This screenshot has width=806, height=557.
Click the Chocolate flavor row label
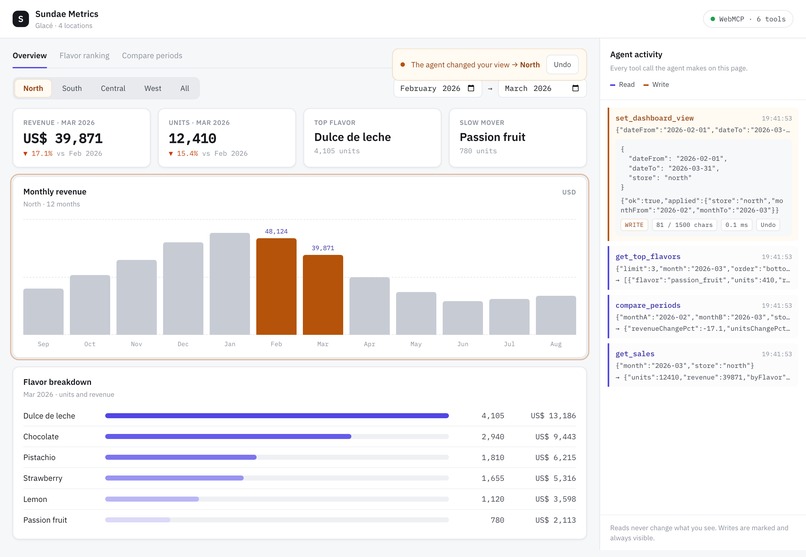click(x=41, y=437)
